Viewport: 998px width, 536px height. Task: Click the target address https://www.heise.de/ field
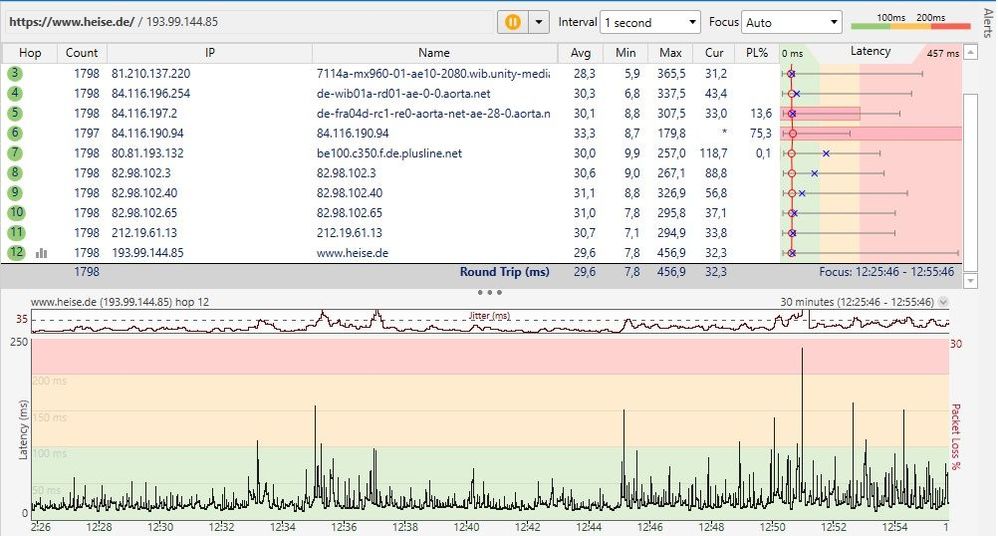(x=70, y=21)
